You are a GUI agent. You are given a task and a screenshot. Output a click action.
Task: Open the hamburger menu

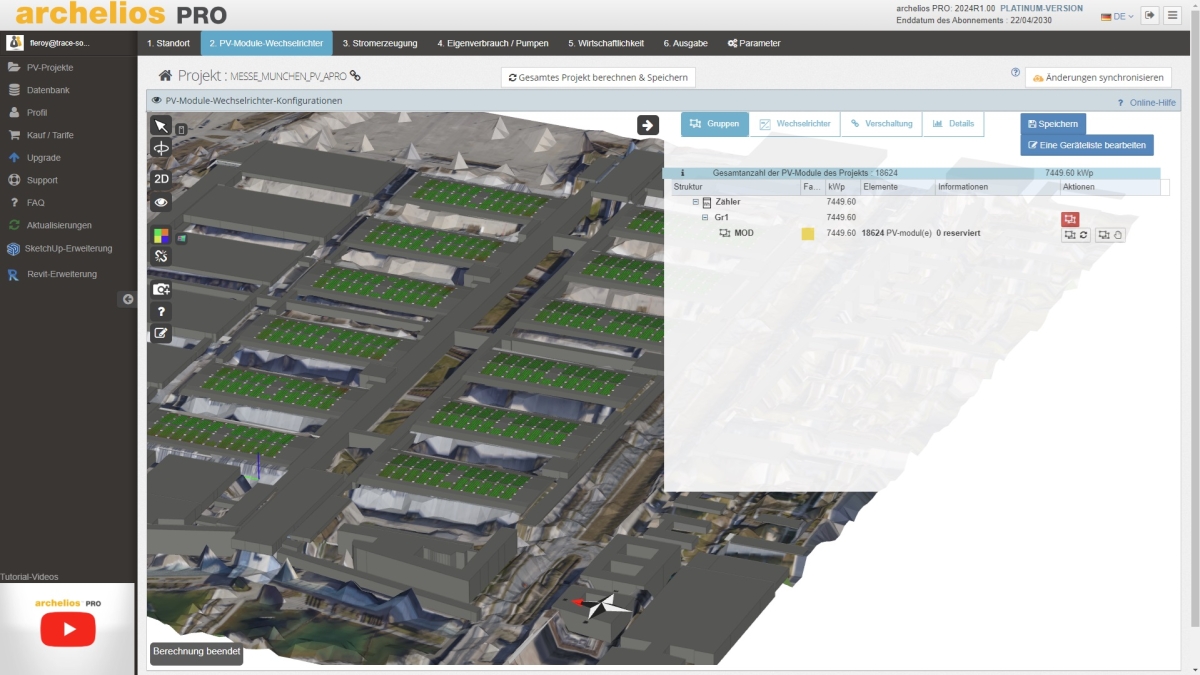click(x=1174, y=15)
